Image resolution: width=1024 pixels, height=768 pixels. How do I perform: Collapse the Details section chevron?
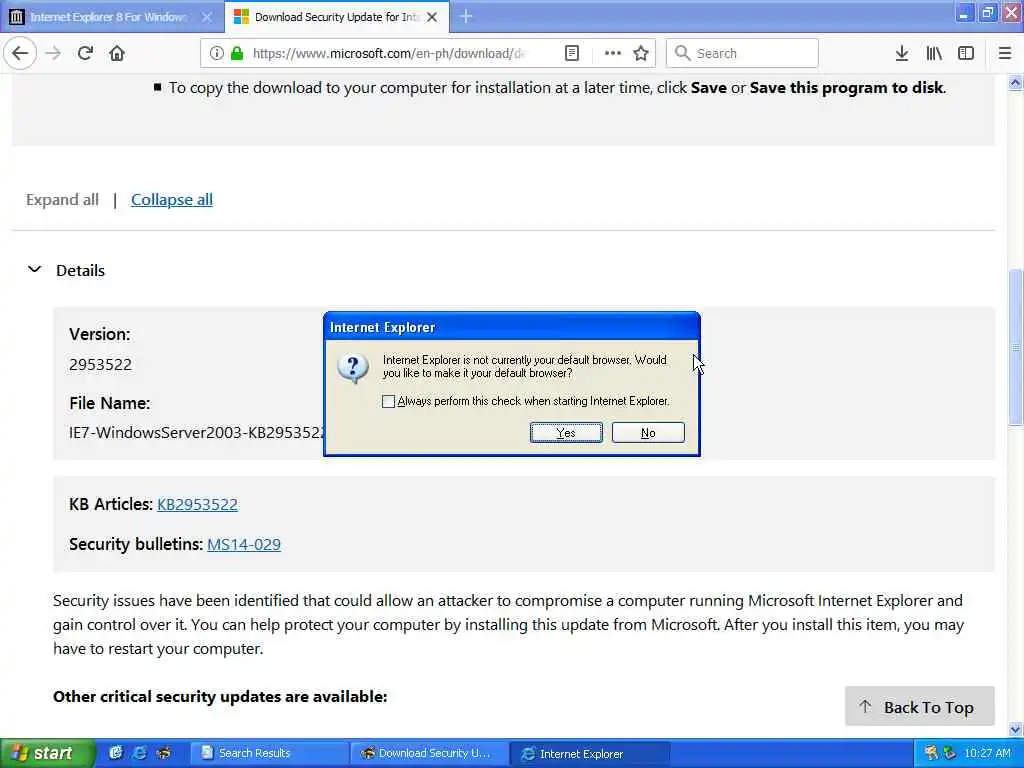35,269
